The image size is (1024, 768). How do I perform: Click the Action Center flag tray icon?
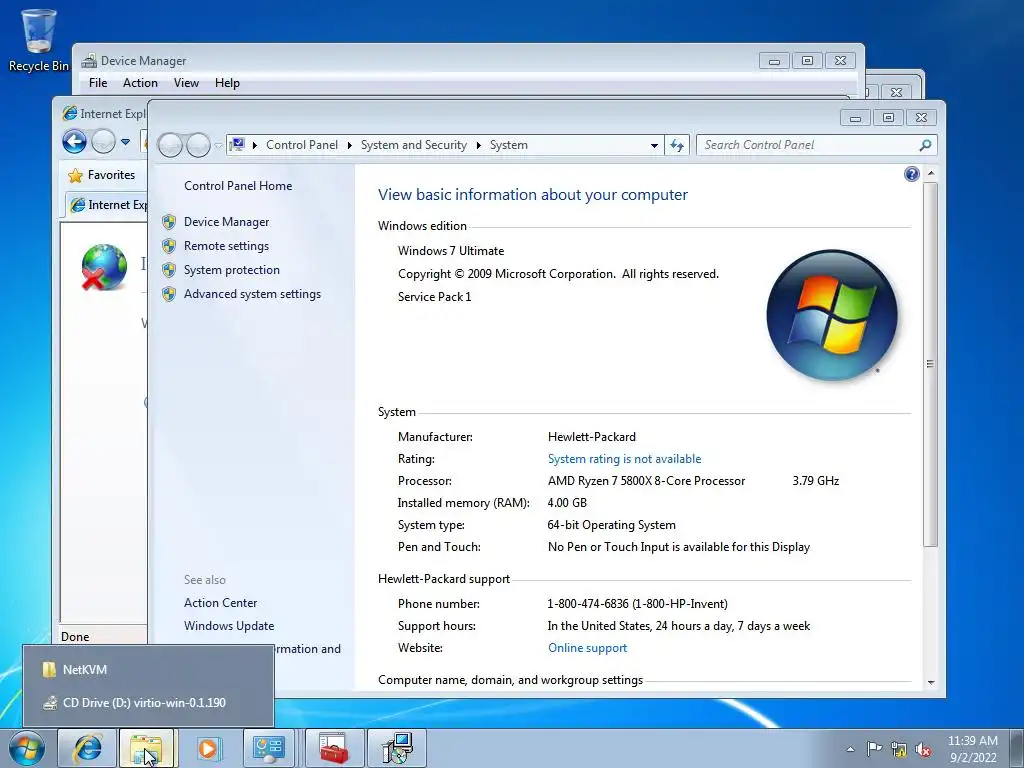(x=874, y=749)
